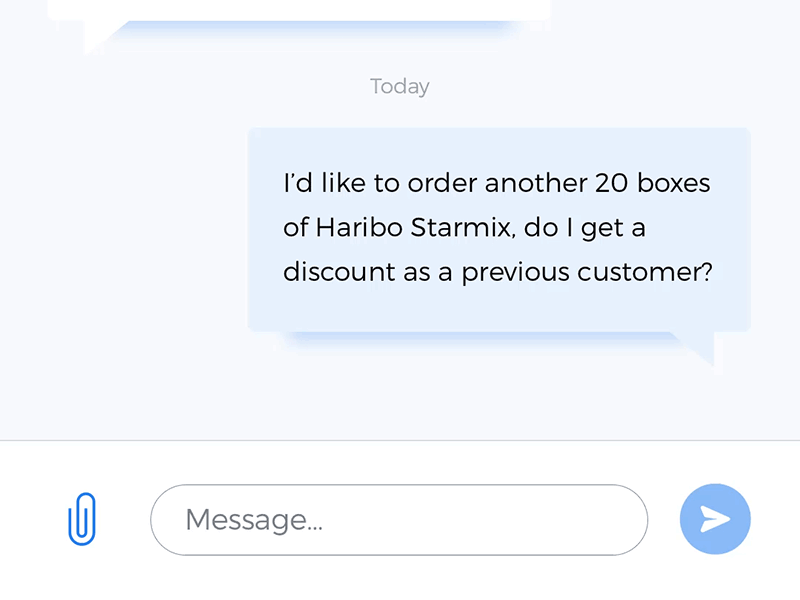Image resolution: width=800 pixels, height=600 pixels.
Task: Focus the Message input field
Action: (x=399, y=520)
